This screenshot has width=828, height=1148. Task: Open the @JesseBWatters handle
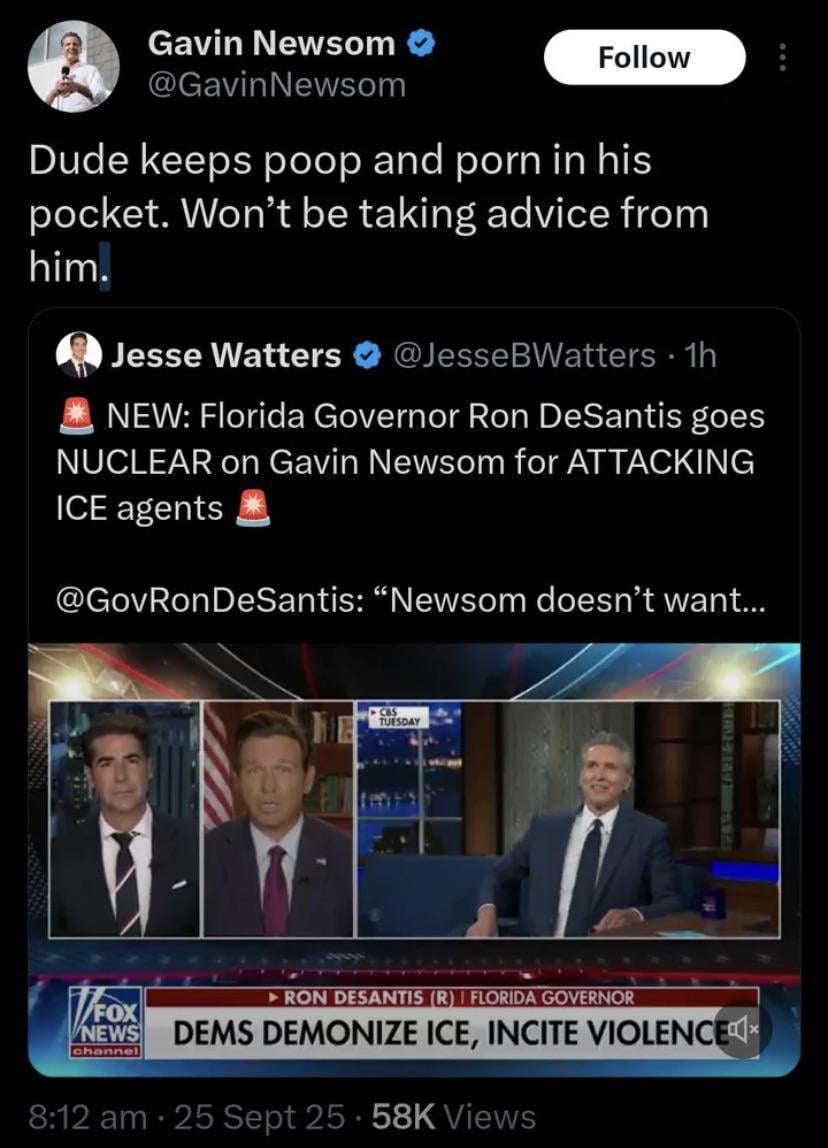(x=524, y=356)
